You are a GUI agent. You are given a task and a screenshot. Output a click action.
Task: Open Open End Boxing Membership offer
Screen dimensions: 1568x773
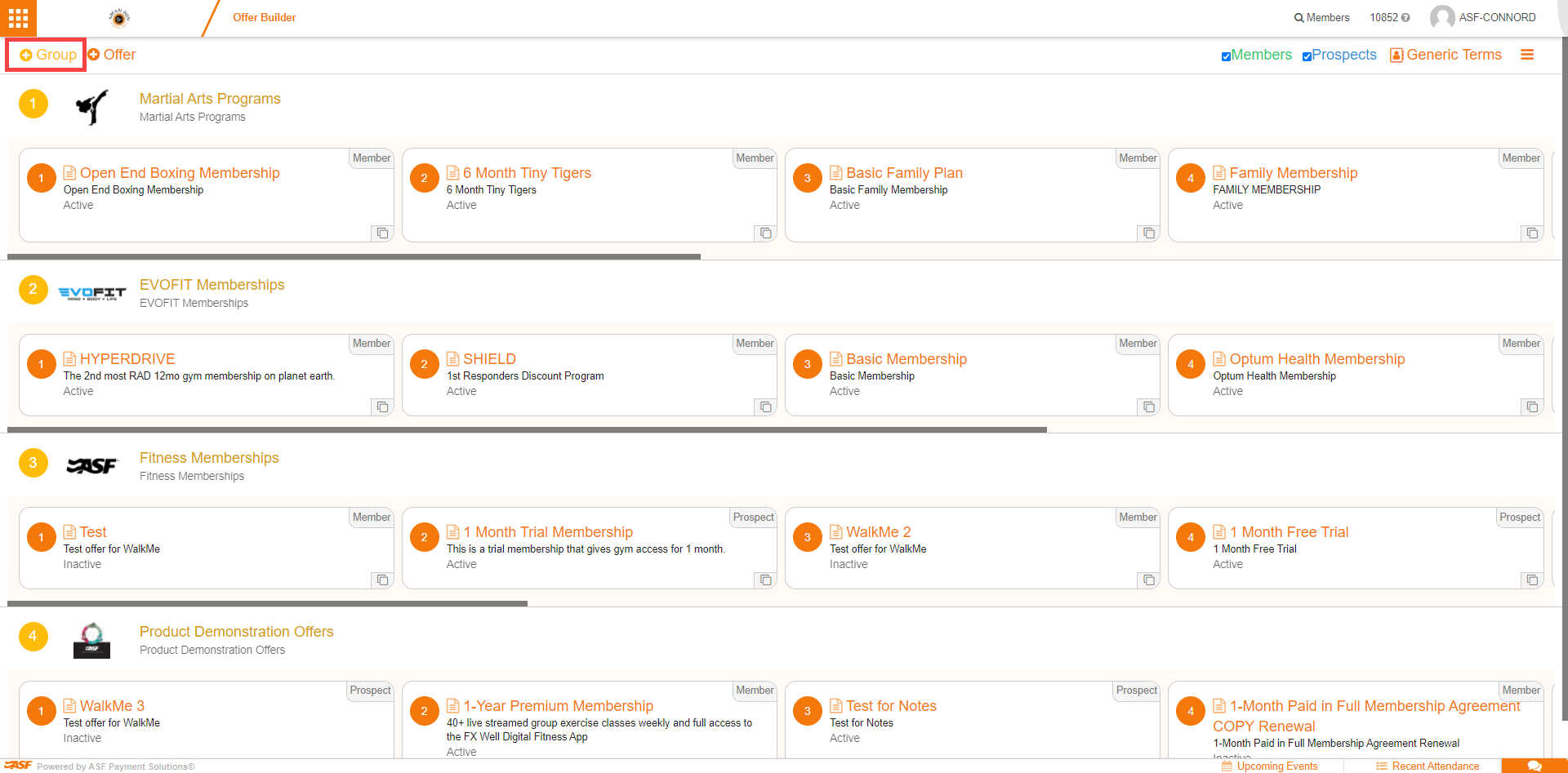click(x=180, y=173)
